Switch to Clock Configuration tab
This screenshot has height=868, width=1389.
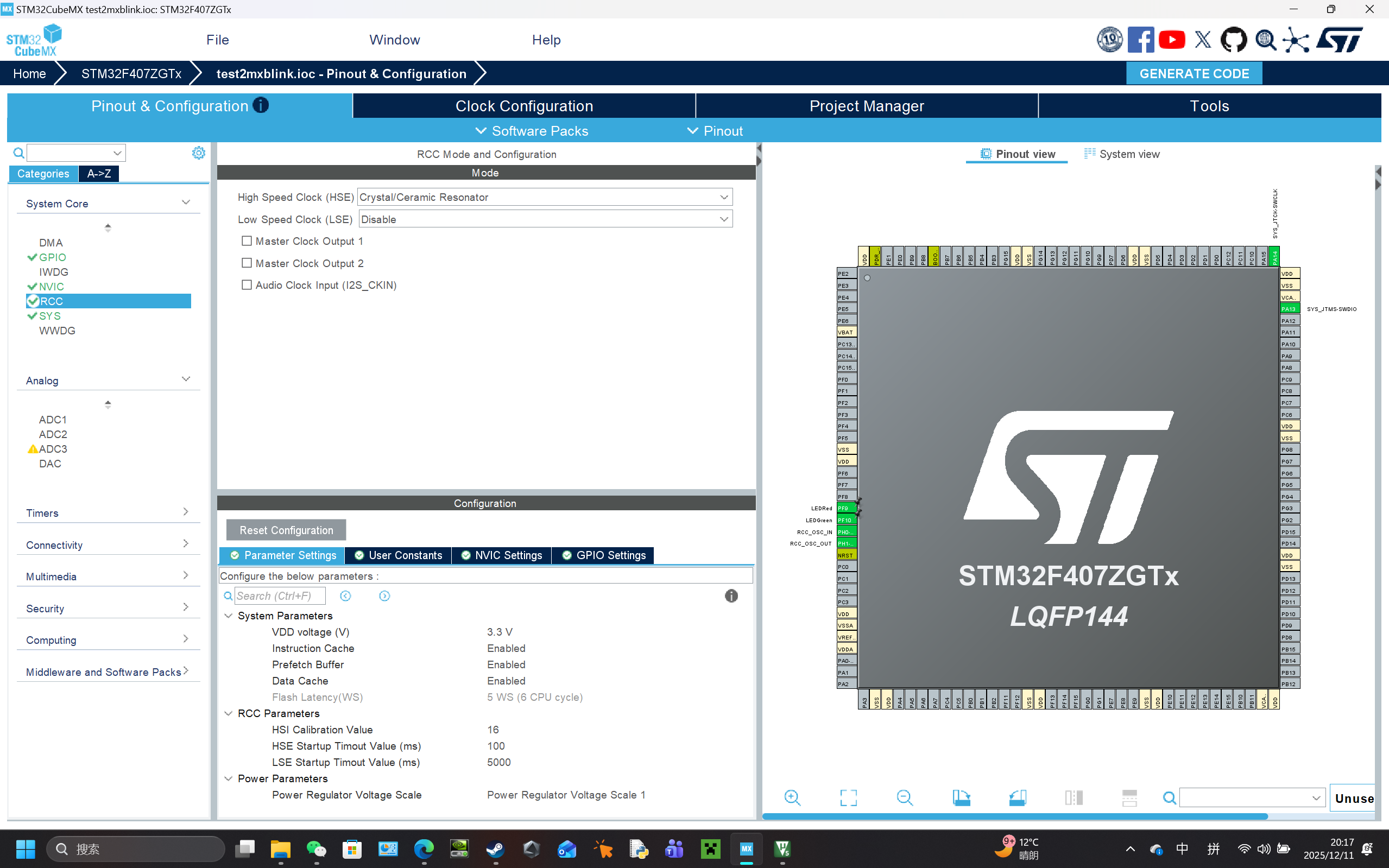(523, 106)
